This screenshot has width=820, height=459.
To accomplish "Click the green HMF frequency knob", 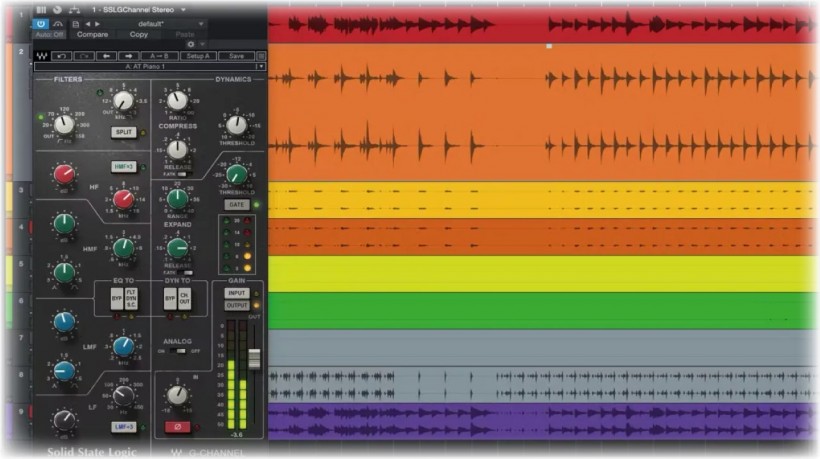I will (x=123, y=248).
